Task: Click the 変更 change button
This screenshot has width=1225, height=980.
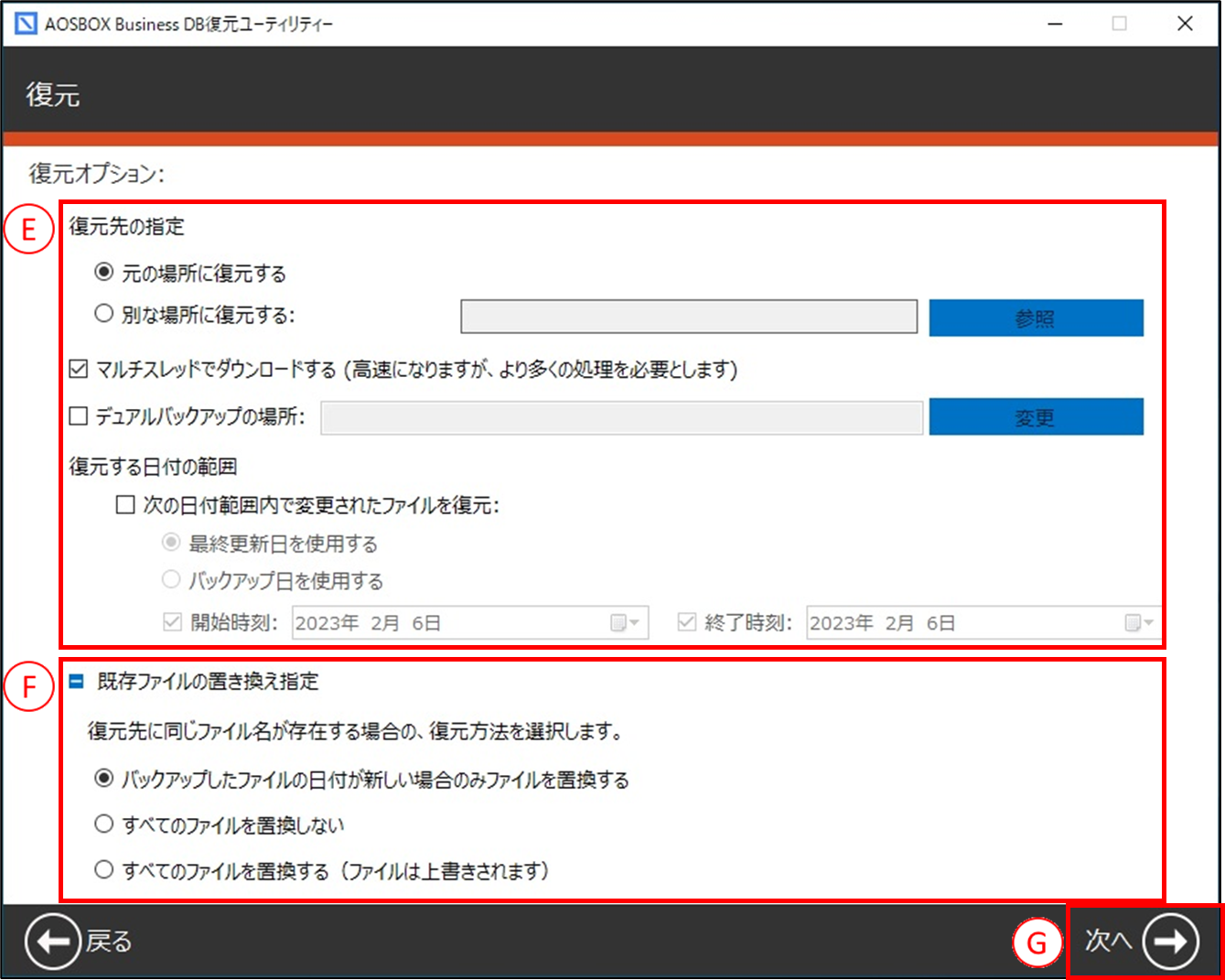Action: [1036, 416]
